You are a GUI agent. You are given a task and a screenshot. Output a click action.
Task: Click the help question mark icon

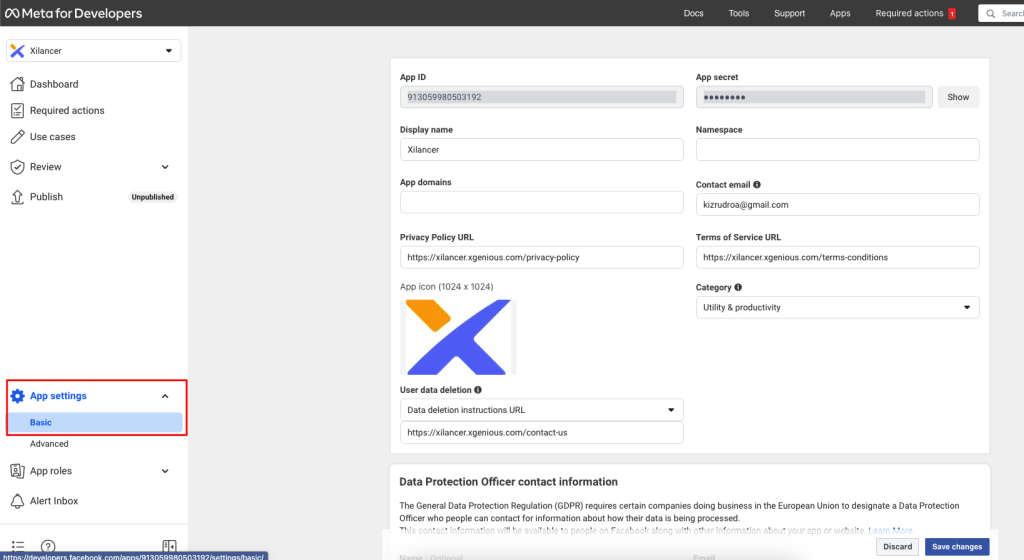point(48,546)
